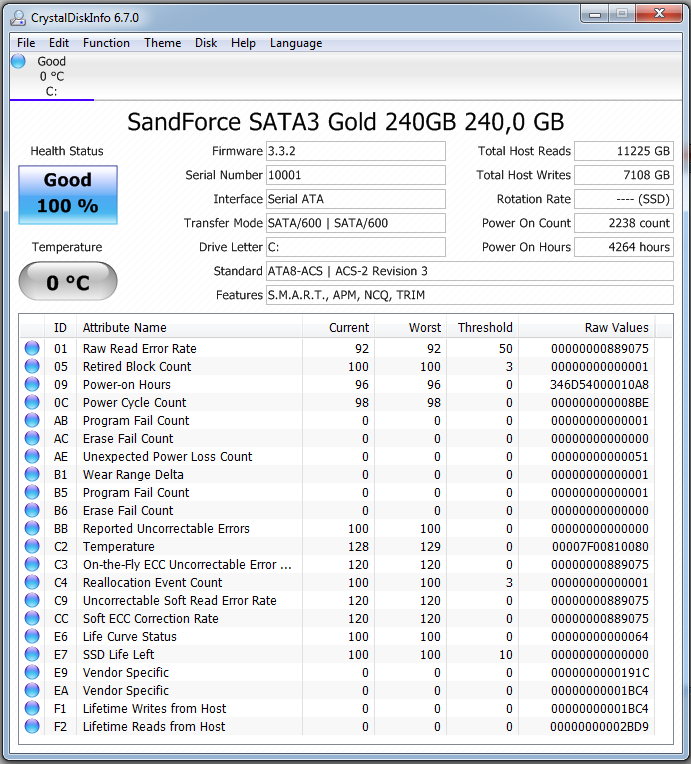Image resolution: width=691 pixels, height=764 pixels.
Task: Select the C: drive status icon
Action: (19, 61)
